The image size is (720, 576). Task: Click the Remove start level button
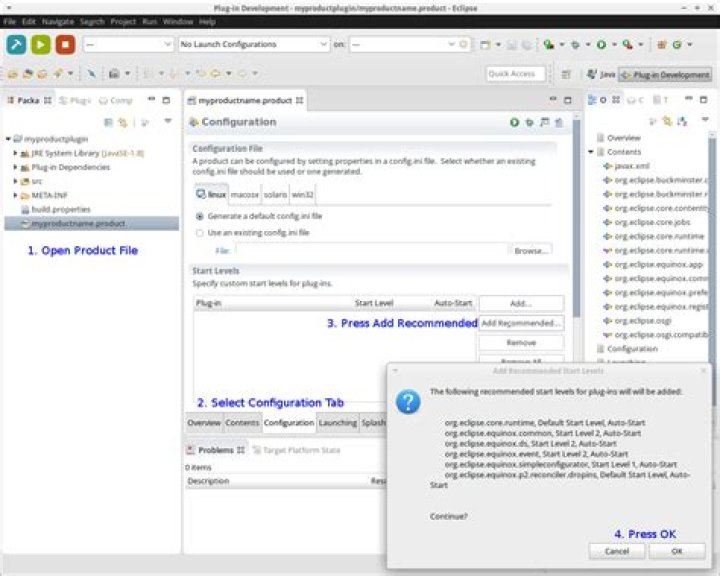521,343
